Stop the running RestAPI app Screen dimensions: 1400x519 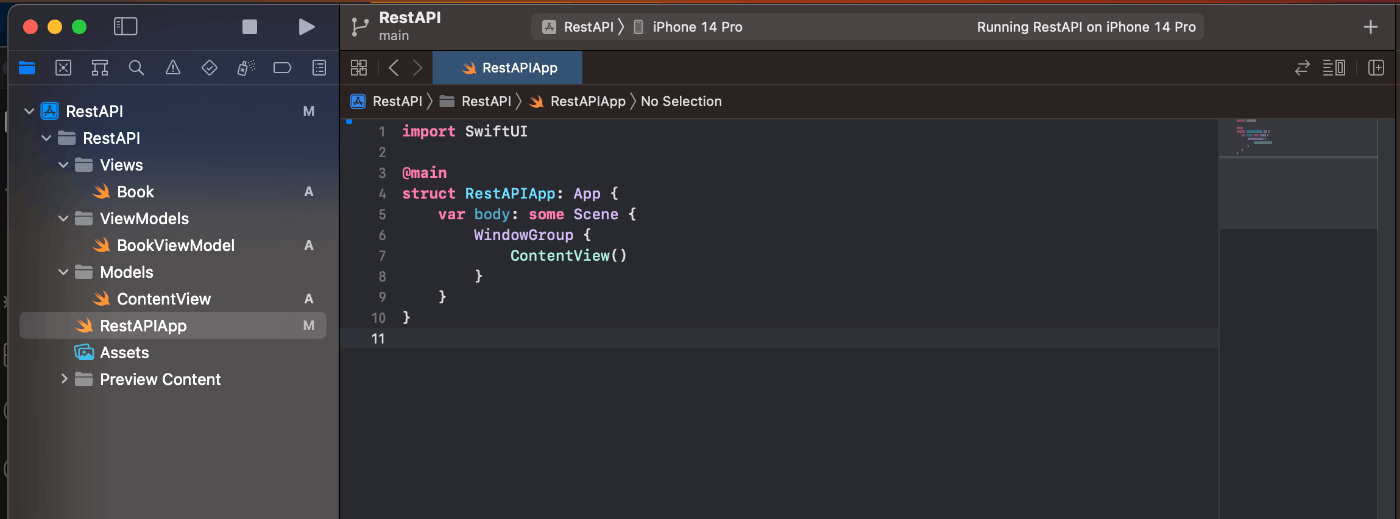tap(250, 27)
